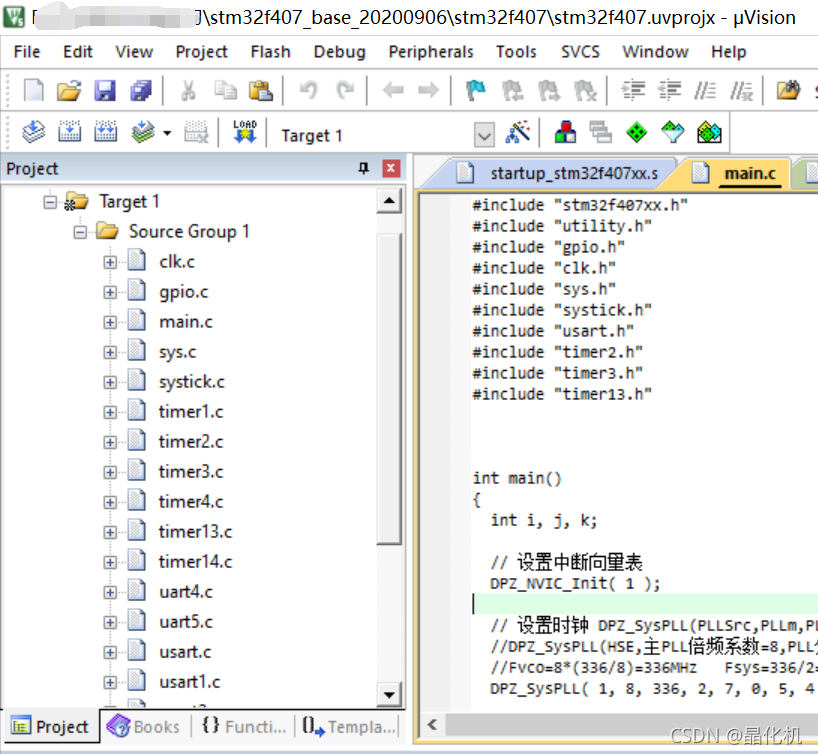Click the Uncomment selection icon
The height and width of the screenshot is (754, 818).
pos(741,90)
